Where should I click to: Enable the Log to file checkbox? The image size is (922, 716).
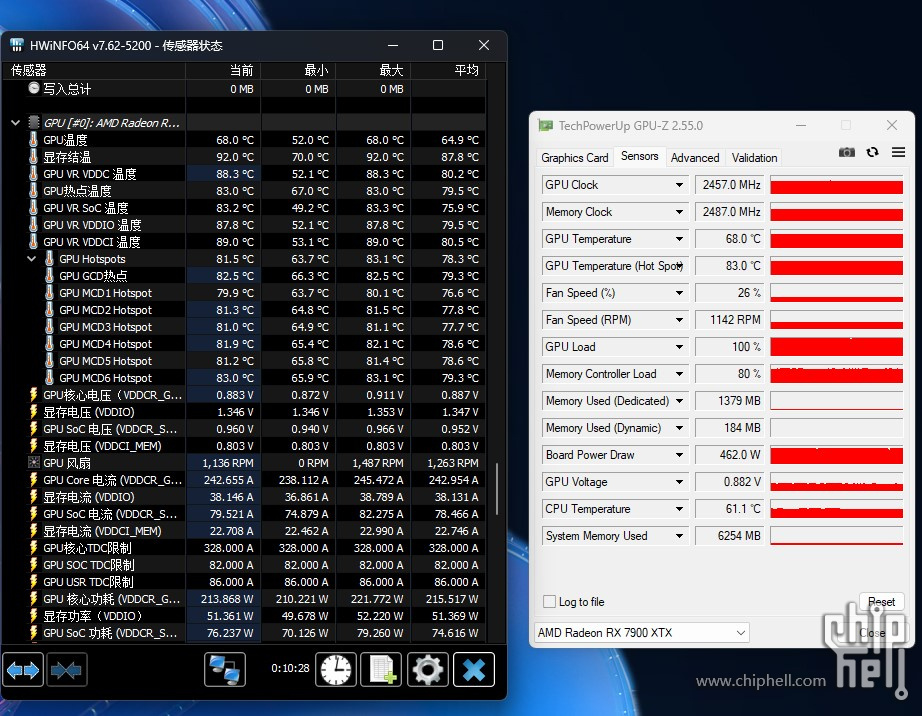(x=549, y=602)
